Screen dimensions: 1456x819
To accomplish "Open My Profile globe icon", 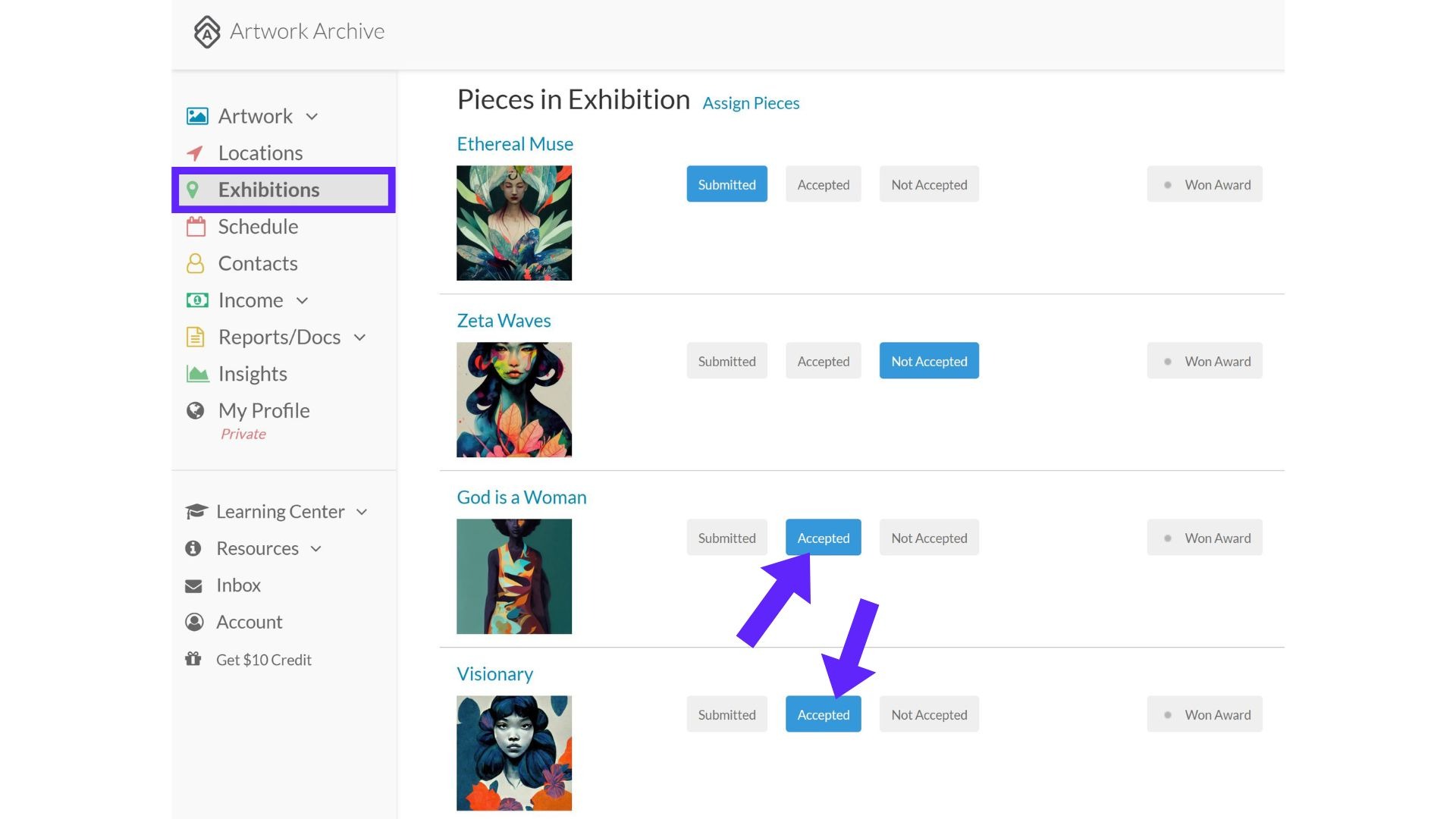I will (196, 410).
